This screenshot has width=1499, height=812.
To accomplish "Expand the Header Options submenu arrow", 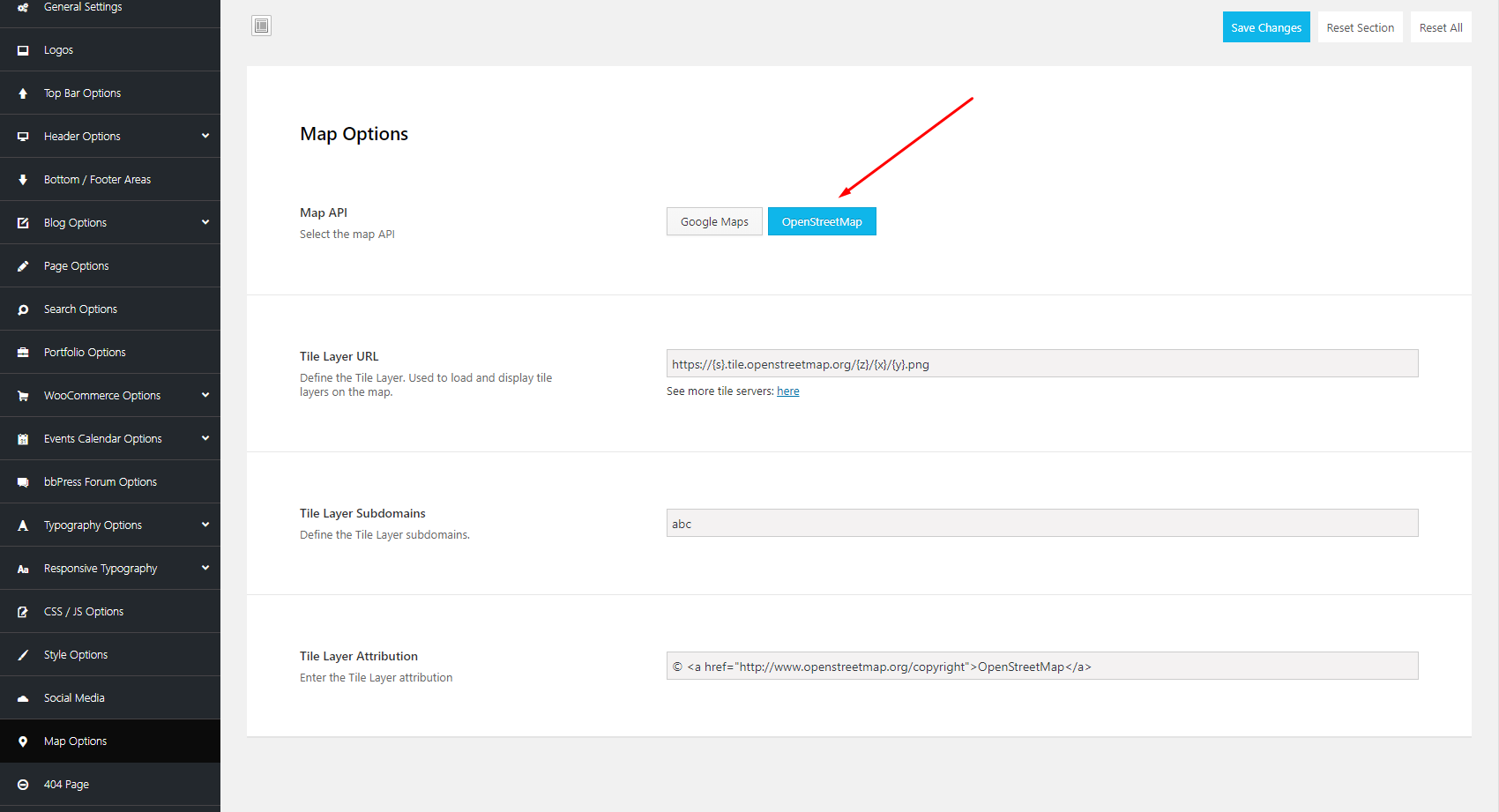I will 205,136.
